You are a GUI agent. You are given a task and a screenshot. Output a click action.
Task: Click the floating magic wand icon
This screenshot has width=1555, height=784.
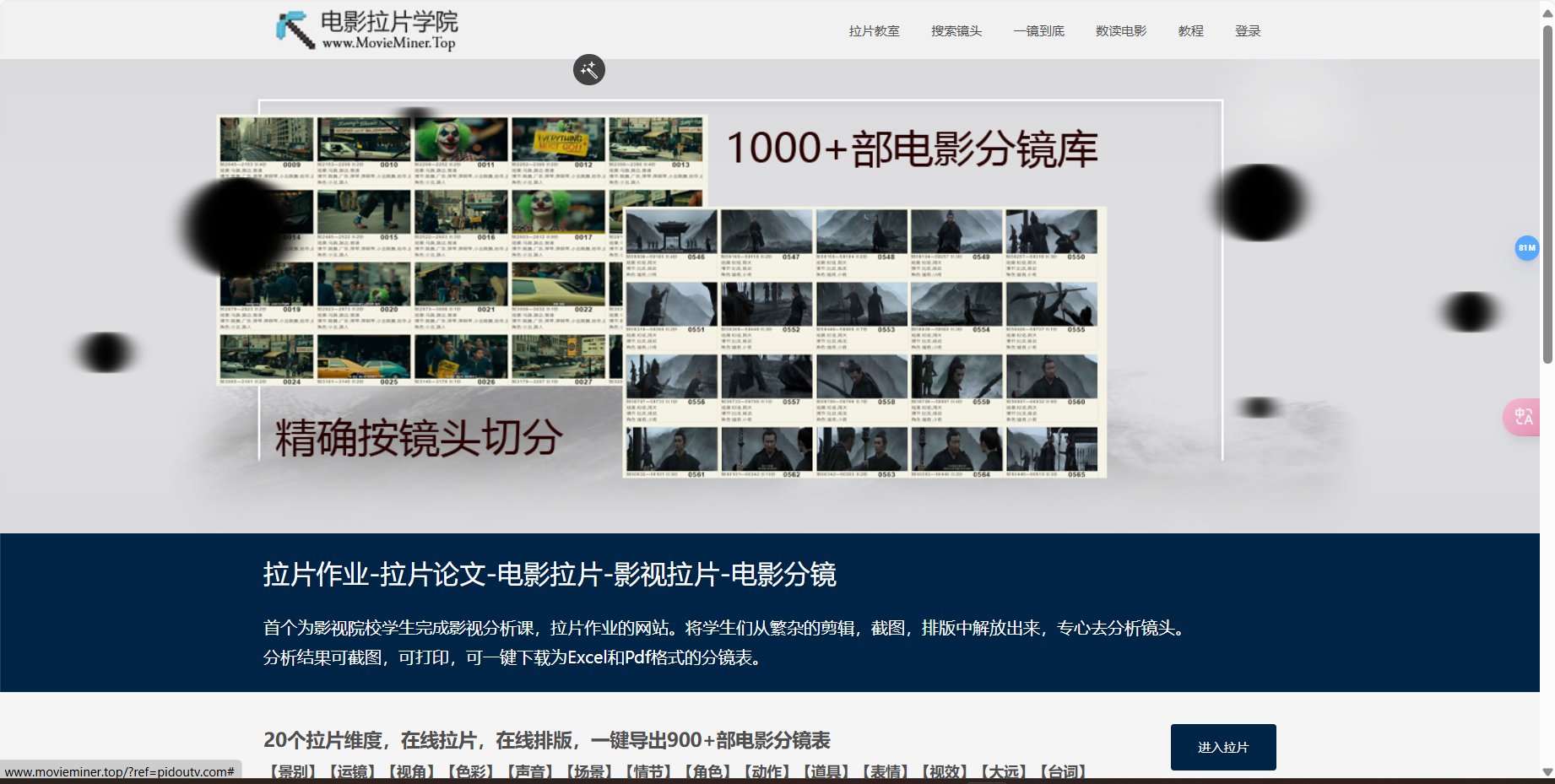tap(589, 70)
